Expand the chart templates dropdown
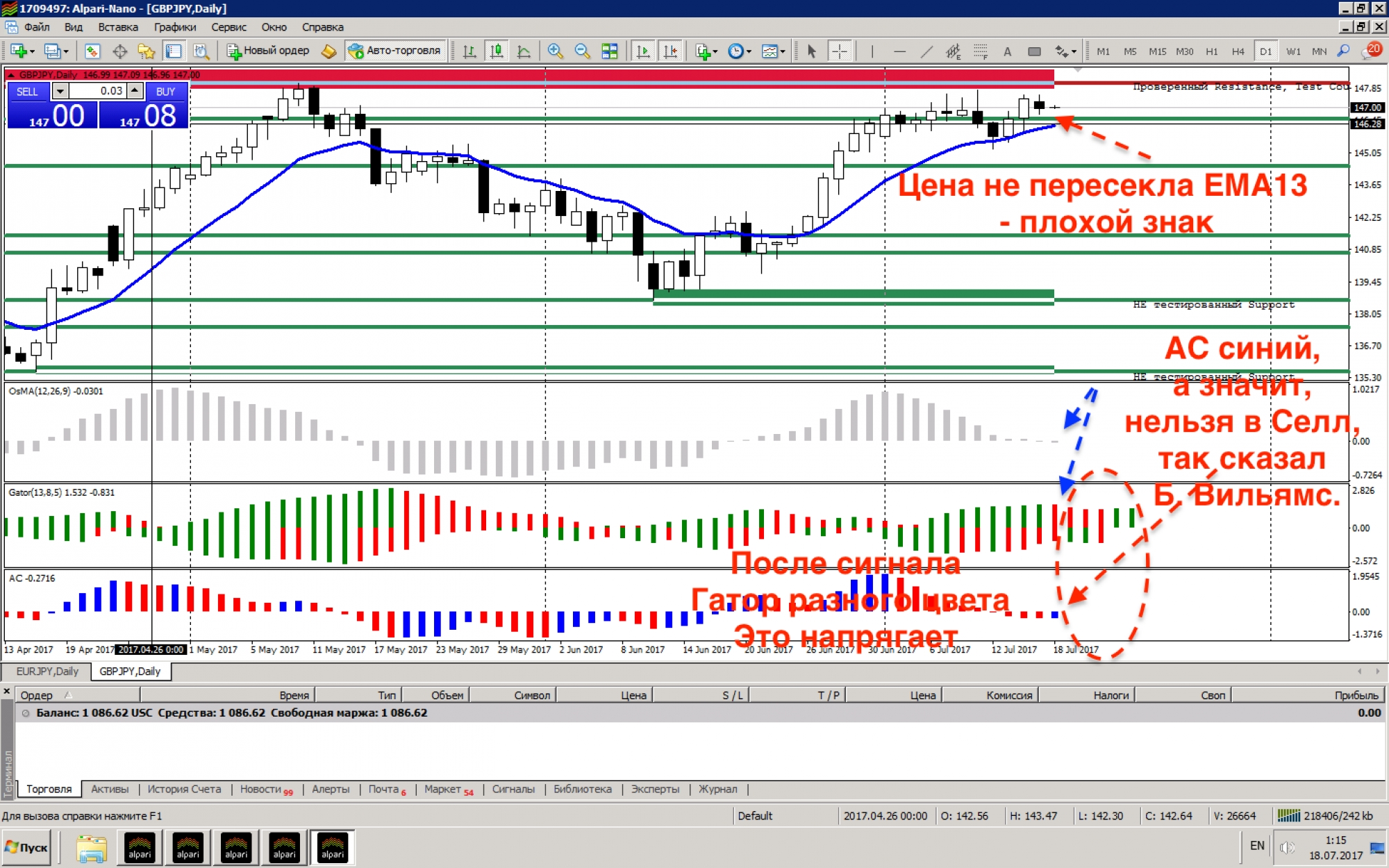 783,52
